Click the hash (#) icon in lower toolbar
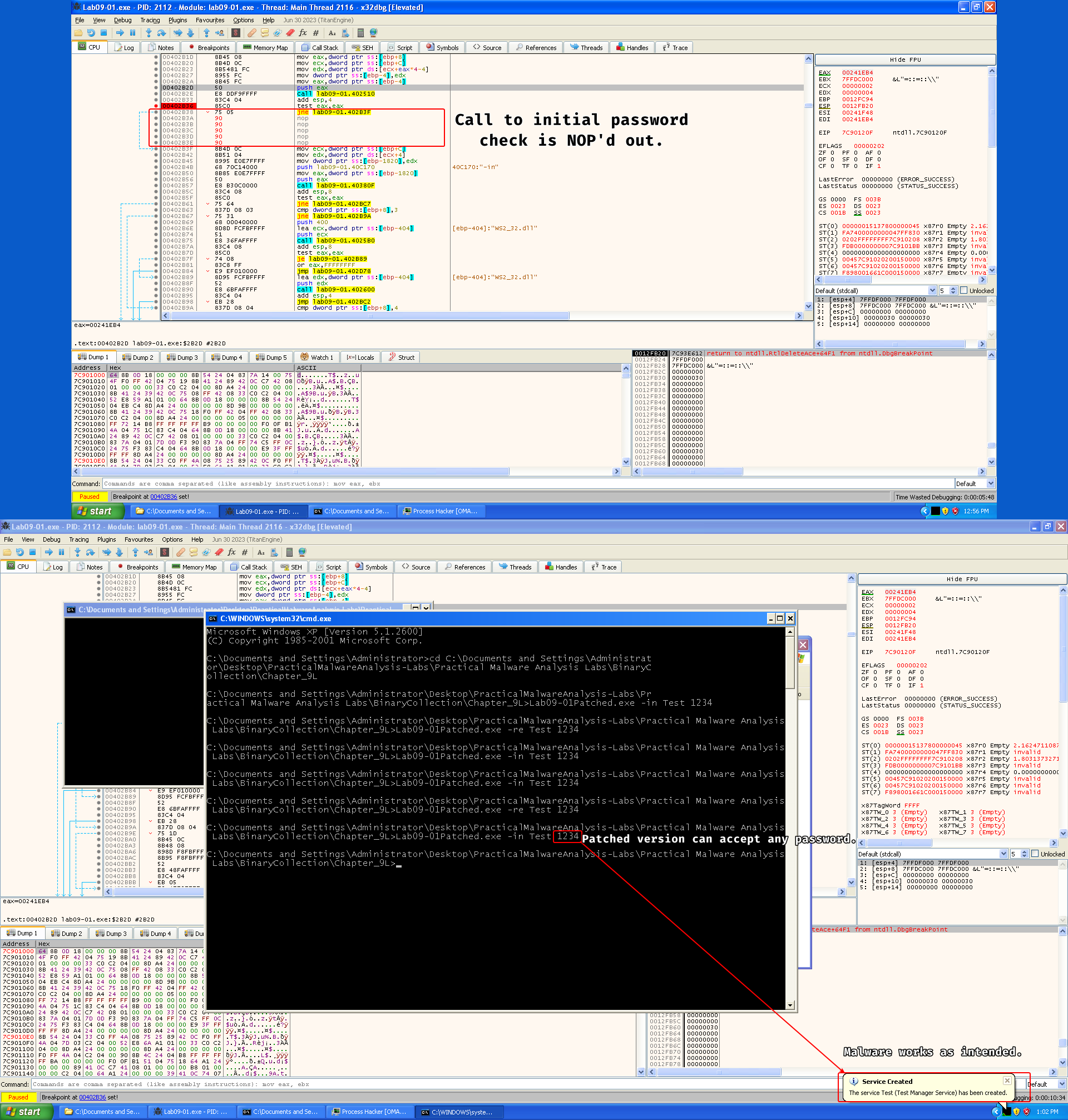 coord(245,552)
